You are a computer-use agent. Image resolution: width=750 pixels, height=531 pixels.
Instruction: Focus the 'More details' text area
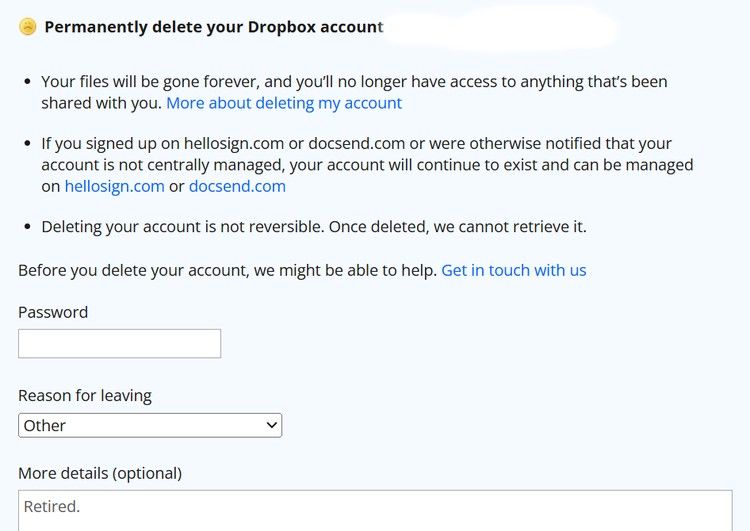(x=375, y=510)
